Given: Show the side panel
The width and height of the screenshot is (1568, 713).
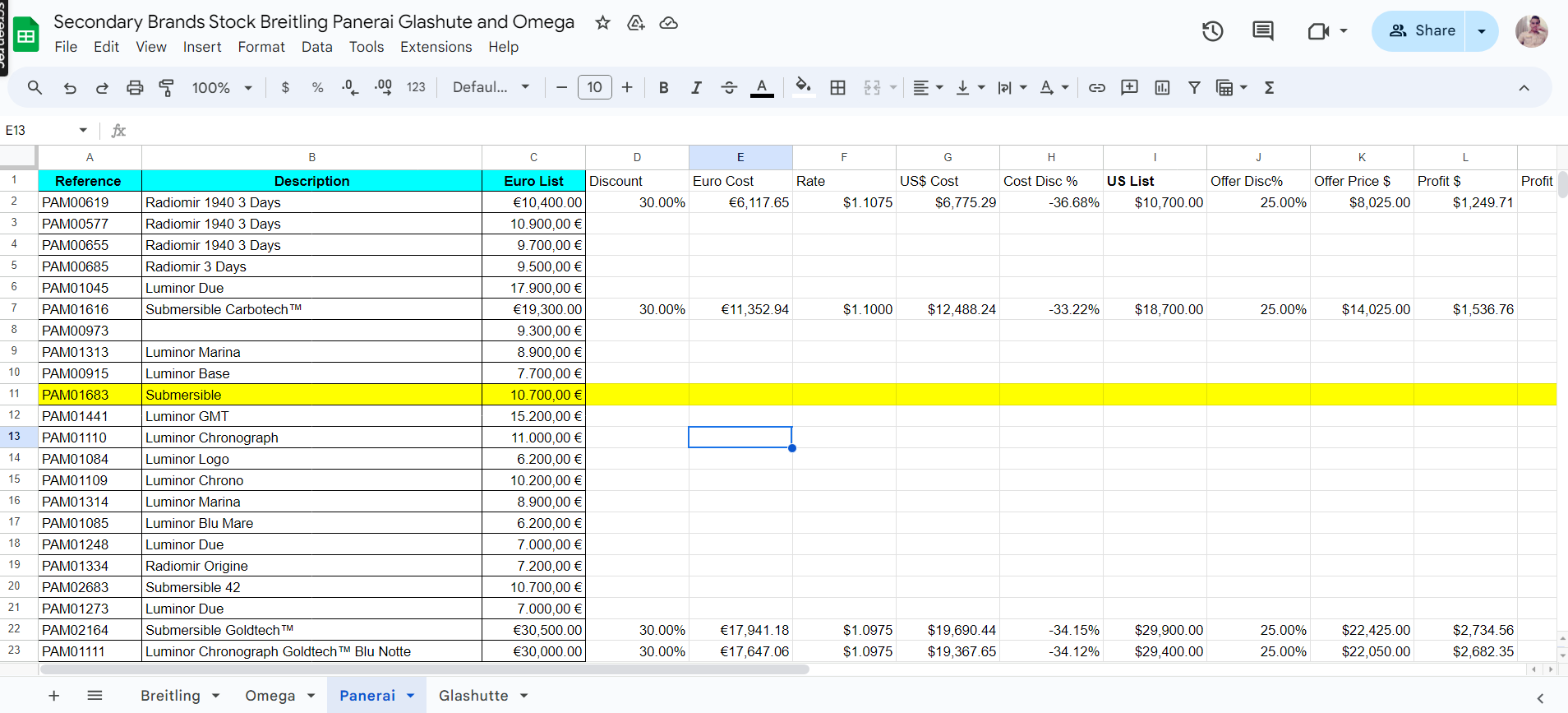Looking at the screenshot, I should tap(1540, 698).
